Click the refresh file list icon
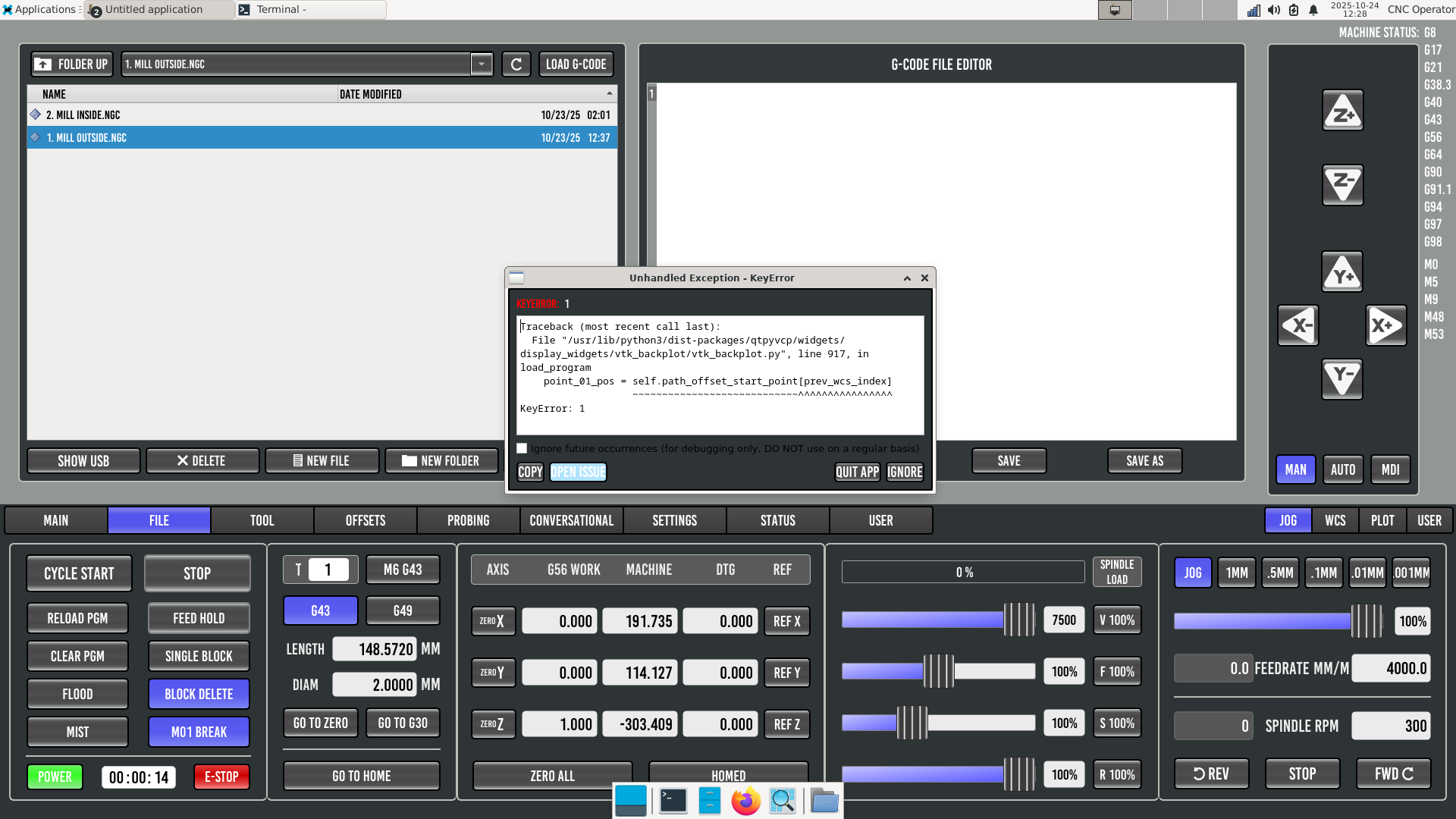The image size is (1456, 819). 516,64
